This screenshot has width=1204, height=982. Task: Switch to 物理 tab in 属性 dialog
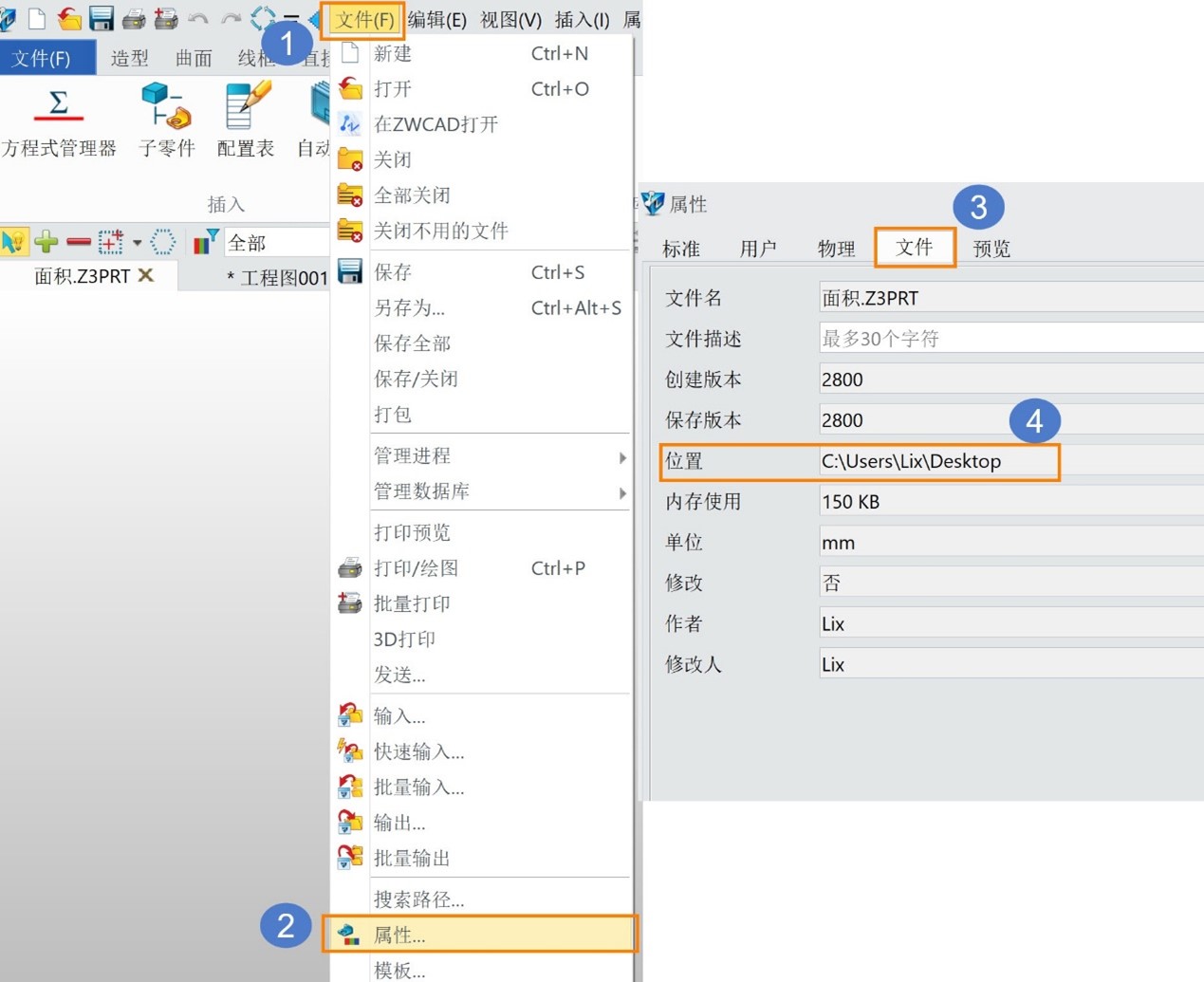(837, 250)
